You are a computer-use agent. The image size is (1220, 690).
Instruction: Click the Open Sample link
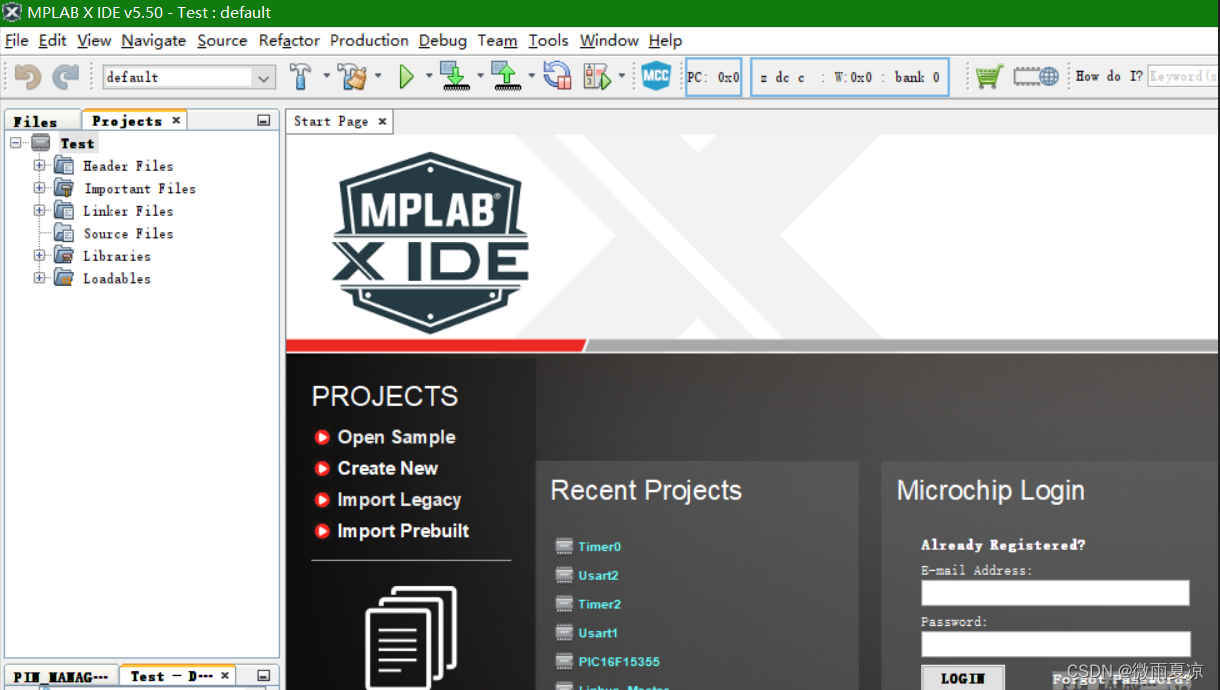pyautogui.click(x=396, y=437)
